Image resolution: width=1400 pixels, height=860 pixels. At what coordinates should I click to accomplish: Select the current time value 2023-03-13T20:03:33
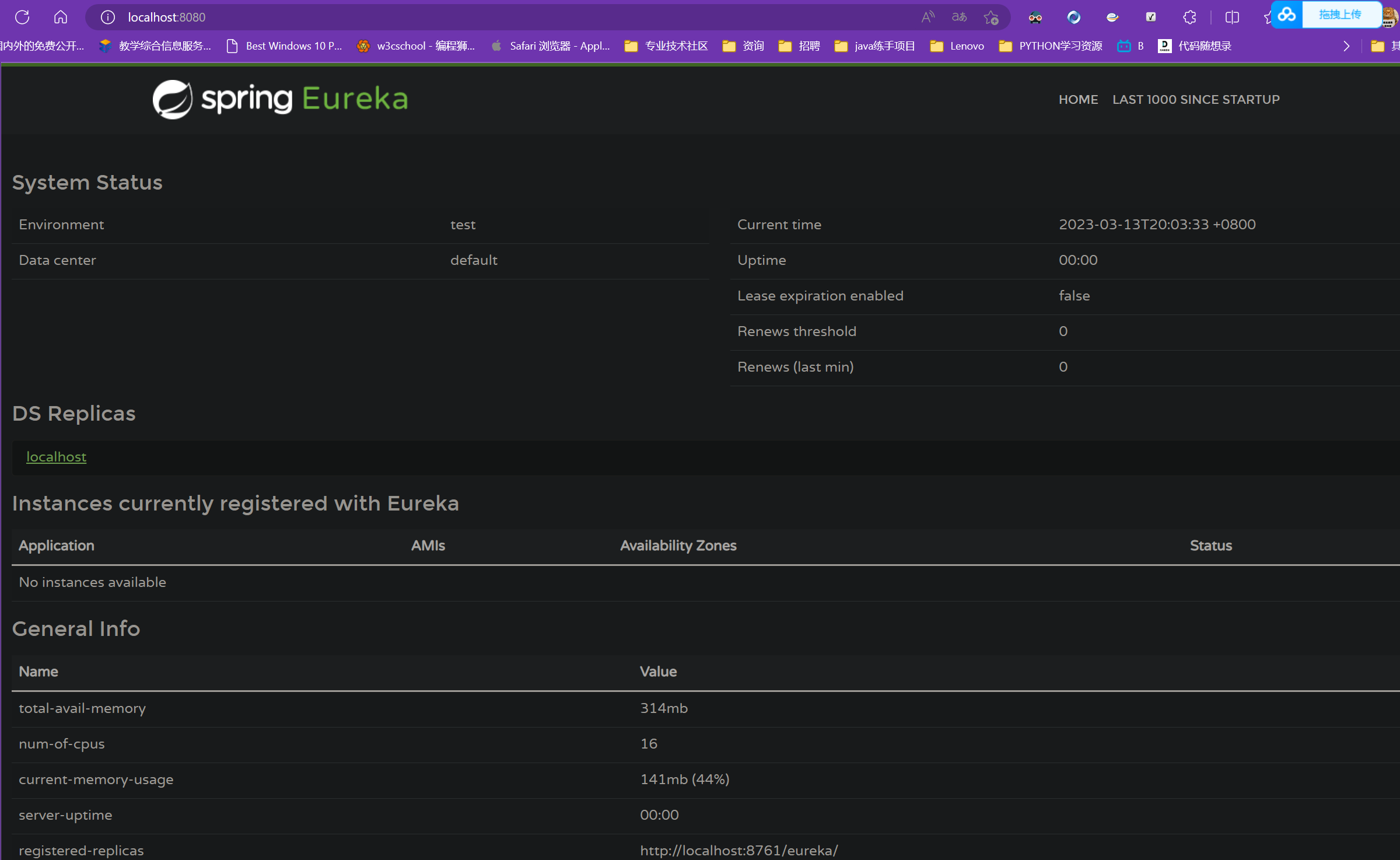coord(1157,225)
